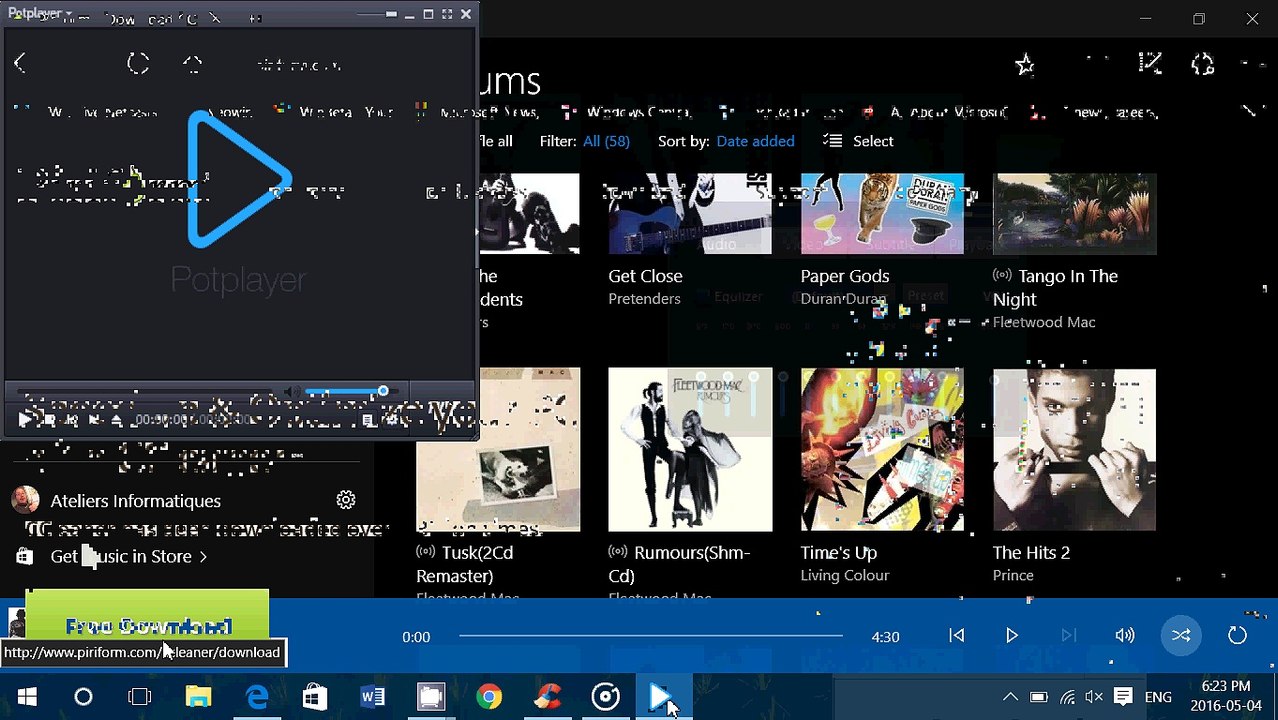This screenshot has width=1278, height=720.
Task: Open the Filter All (58) dropdown
Action: (606, 141)
